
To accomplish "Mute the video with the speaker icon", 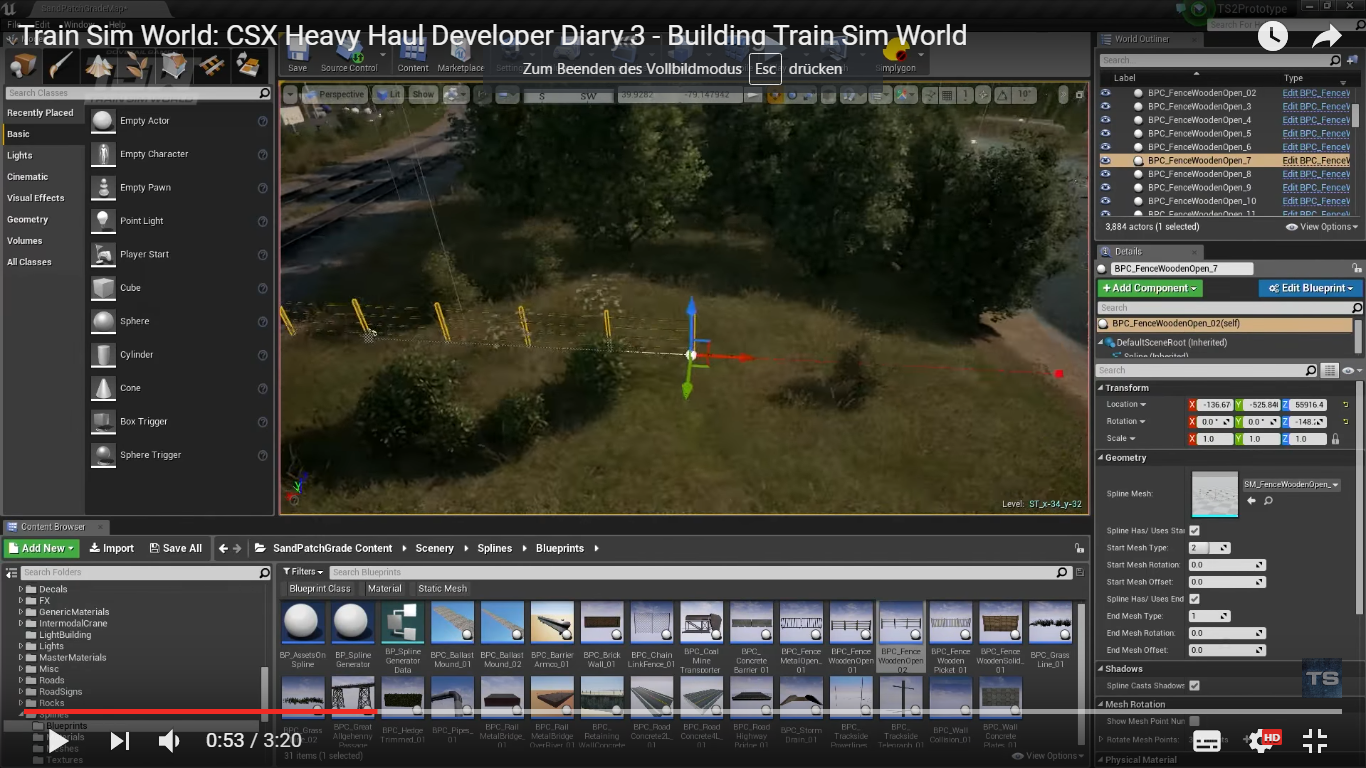I will tap(169, 741).
